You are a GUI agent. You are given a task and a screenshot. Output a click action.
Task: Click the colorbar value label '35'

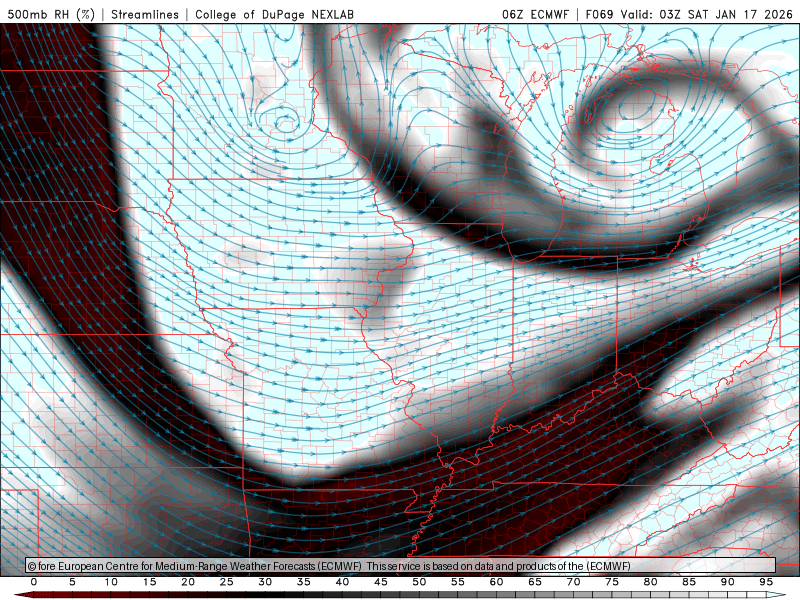pyautogui.click(x=304, y=582)
